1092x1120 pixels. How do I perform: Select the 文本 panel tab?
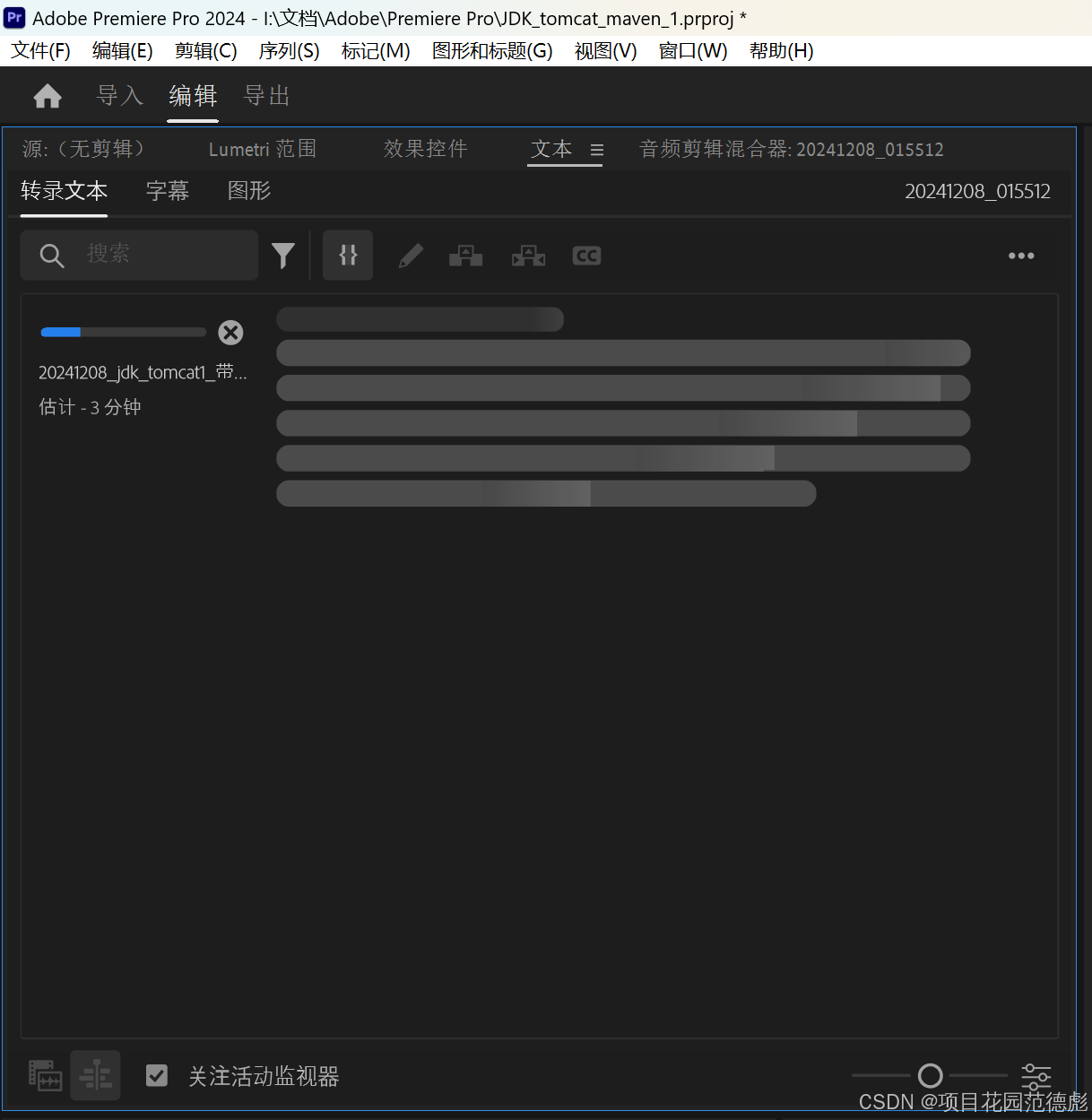click(x=551, y=149)
